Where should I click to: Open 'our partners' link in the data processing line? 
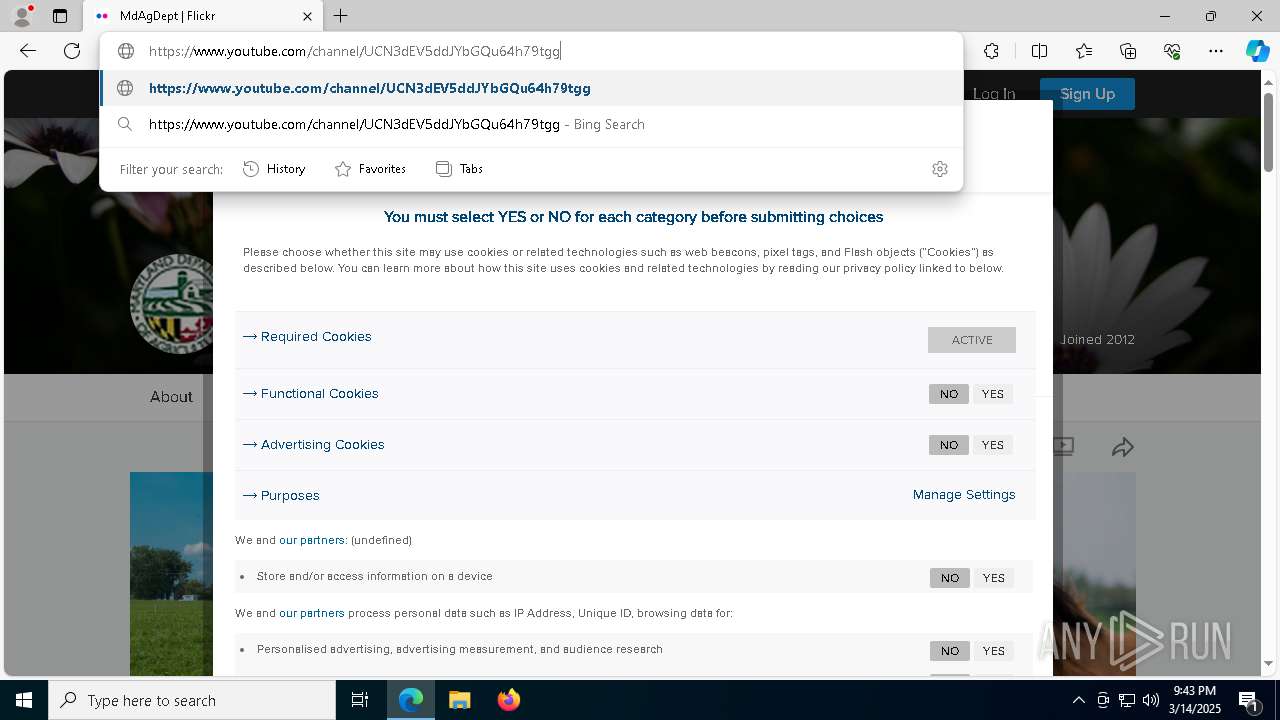coord(312,613)
